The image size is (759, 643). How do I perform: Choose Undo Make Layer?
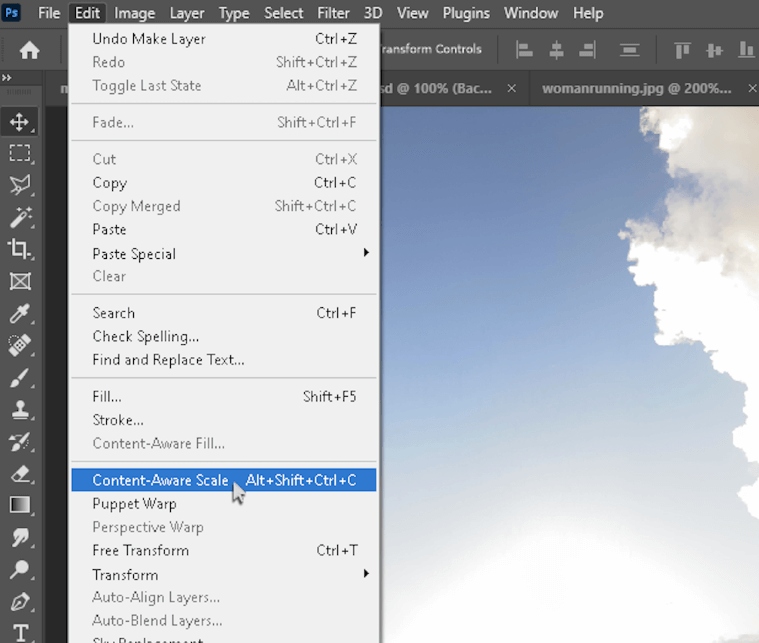click(x=224, y=39)
